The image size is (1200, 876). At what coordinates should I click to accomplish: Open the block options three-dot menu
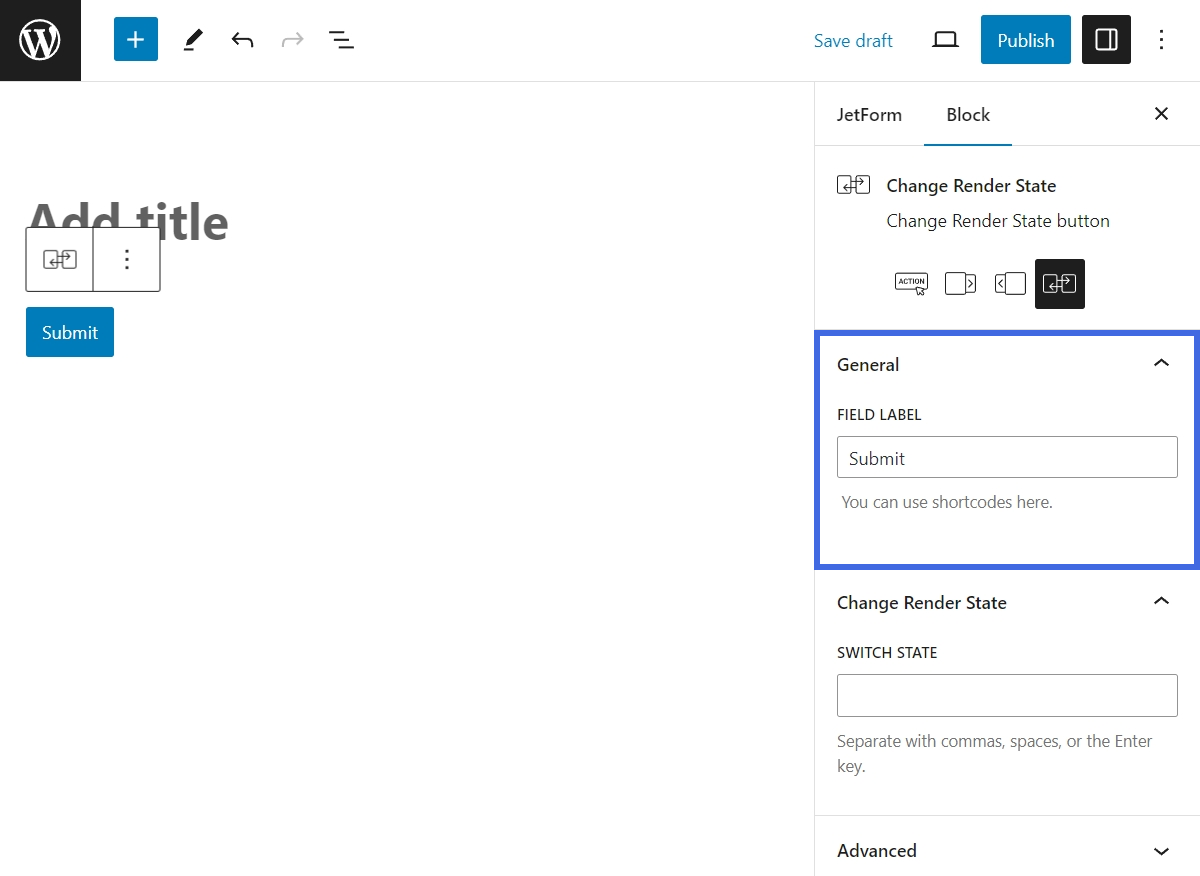(127, 259)
